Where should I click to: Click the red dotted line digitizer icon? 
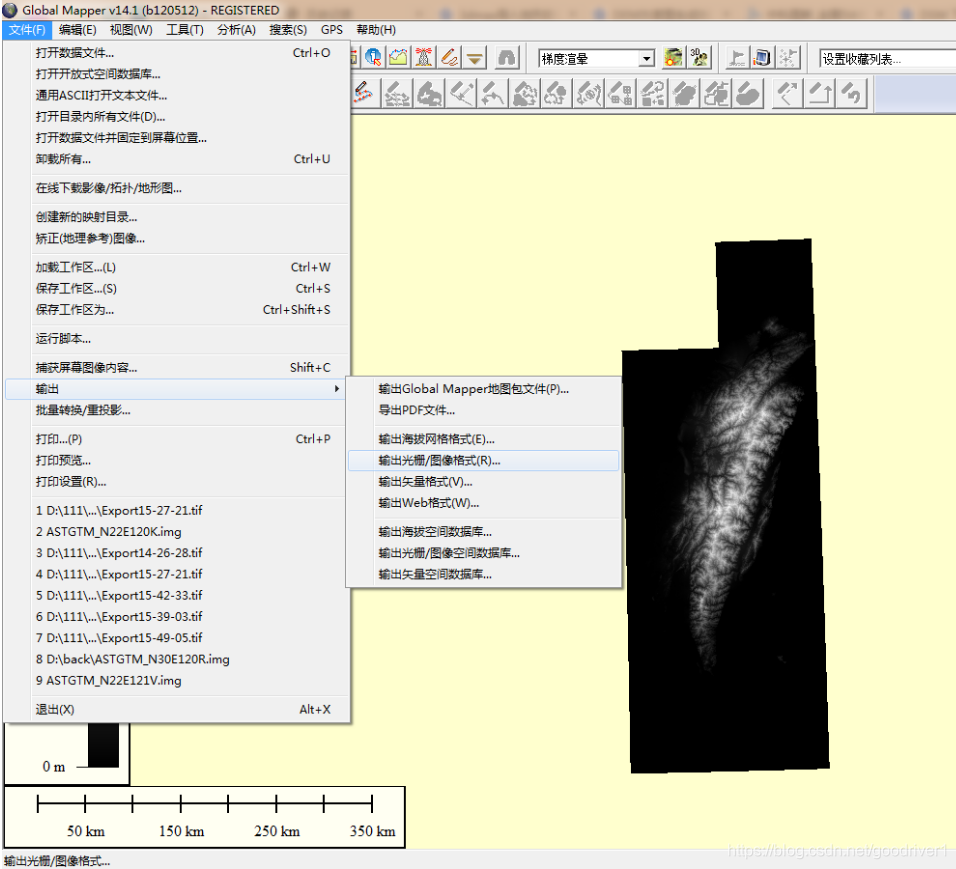click(363, 94)
